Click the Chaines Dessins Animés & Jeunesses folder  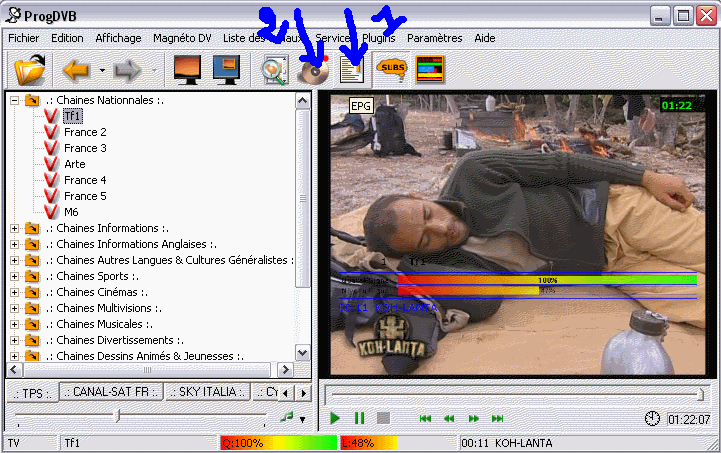(145, 356)
